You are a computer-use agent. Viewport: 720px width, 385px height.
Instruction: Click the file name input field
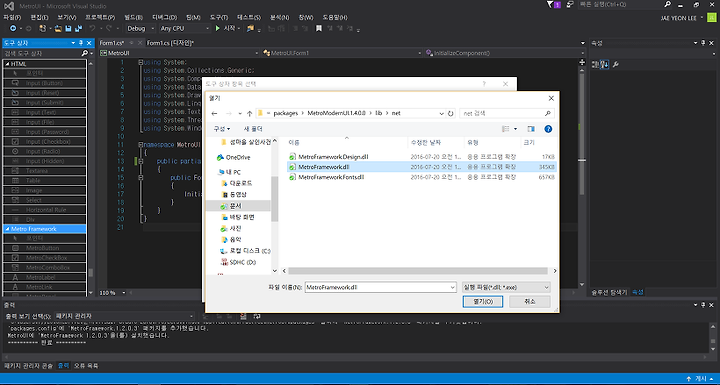(x=377, y=288)
